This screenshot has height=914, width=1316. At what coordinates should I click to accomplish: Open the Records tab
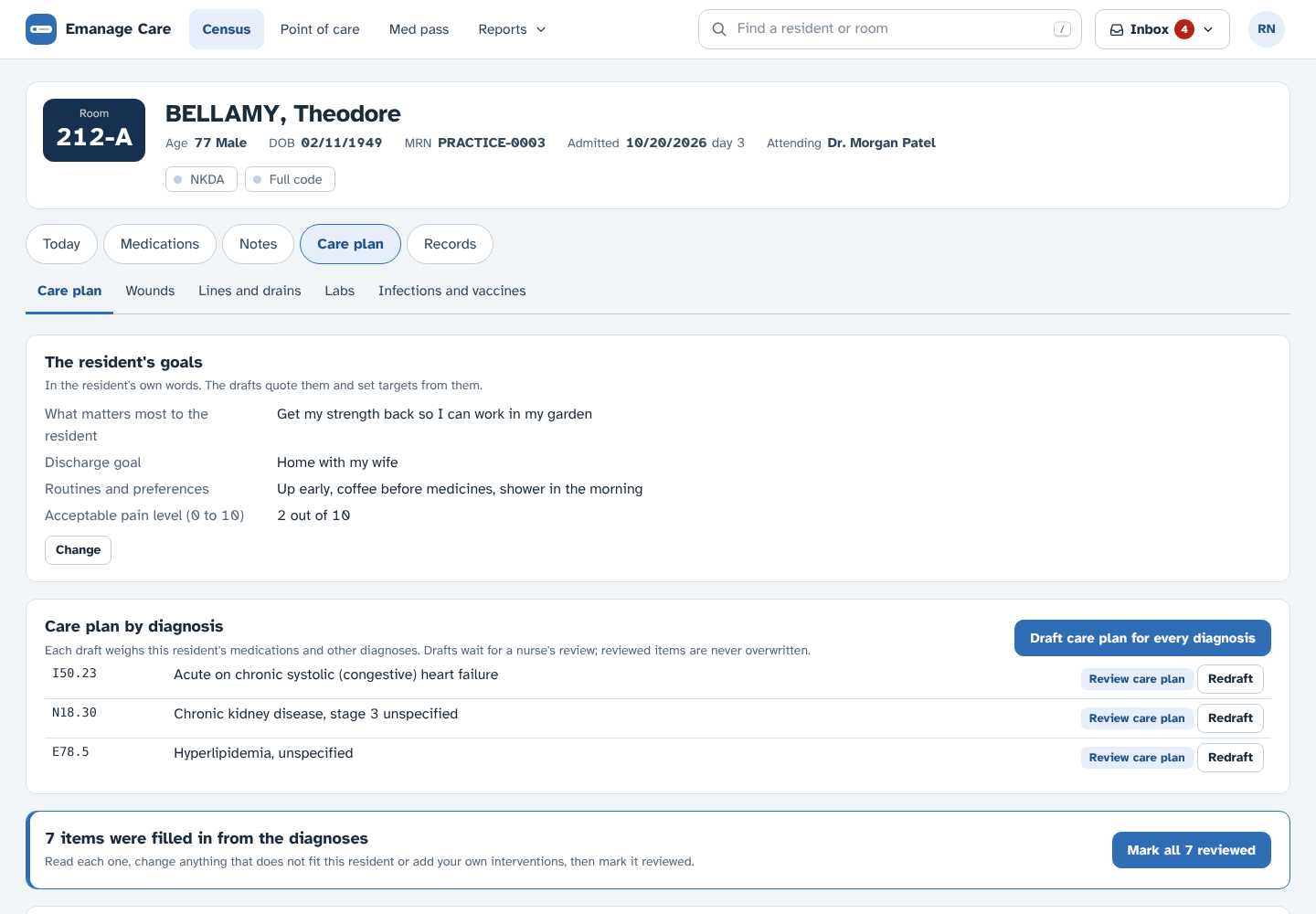coord(450,244)
